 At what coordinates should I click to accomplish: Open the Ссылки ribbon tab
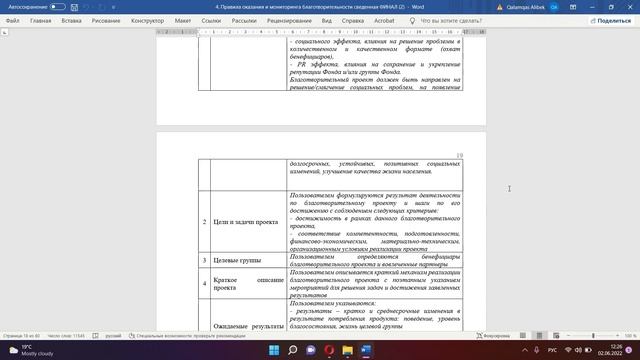pos(211,20)
